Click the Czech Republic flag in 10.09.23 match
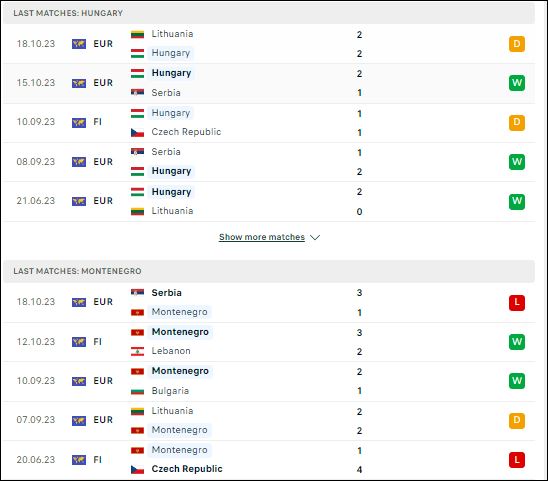 tap(137, 132)
